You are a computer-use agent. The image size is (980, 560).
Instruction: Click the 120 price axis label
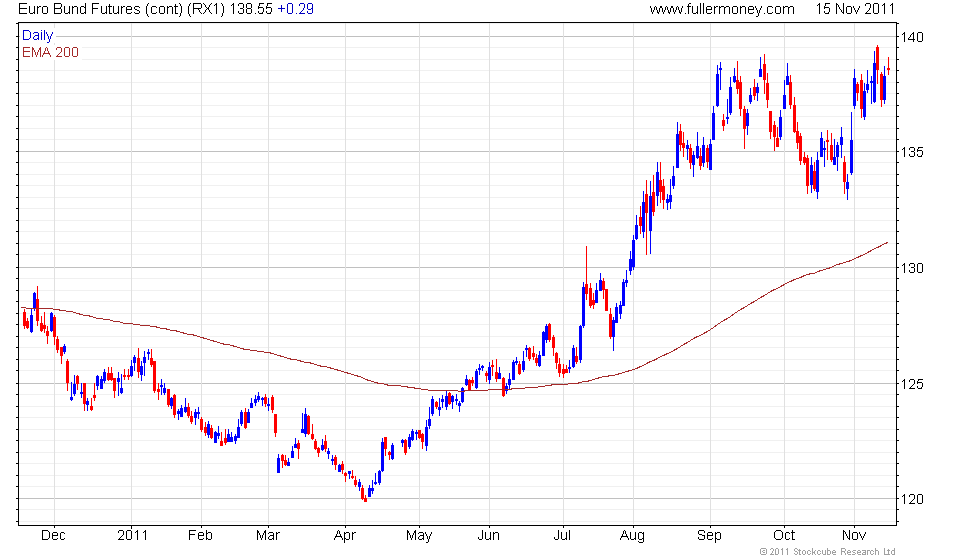click(x=912, y=499)
